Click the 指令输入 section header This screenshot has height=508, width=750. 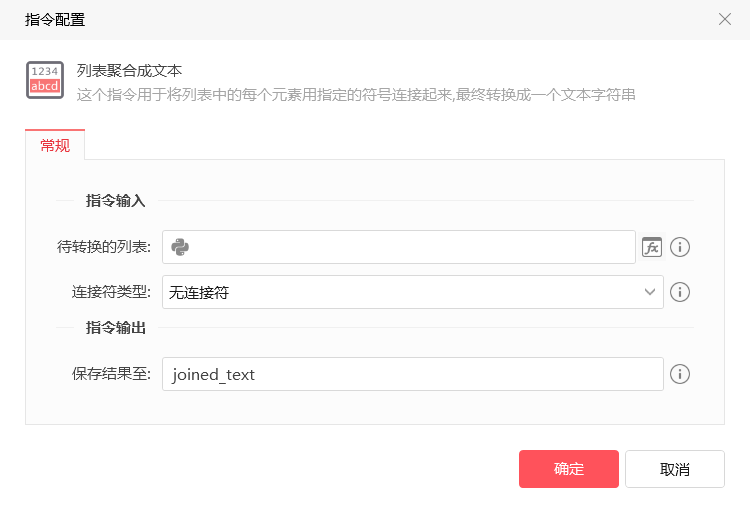tap(116, 201)
